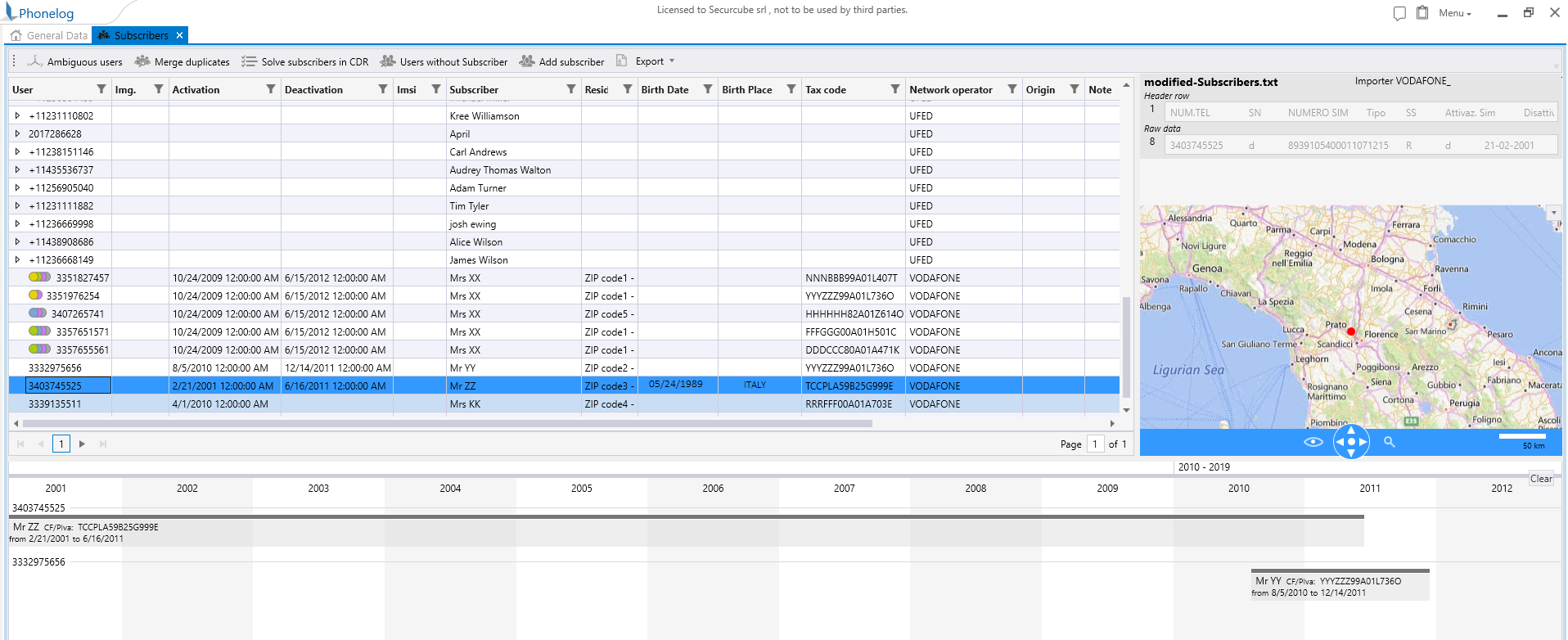
Task: Click the Add subscriber icon
Action: point(527,61)
